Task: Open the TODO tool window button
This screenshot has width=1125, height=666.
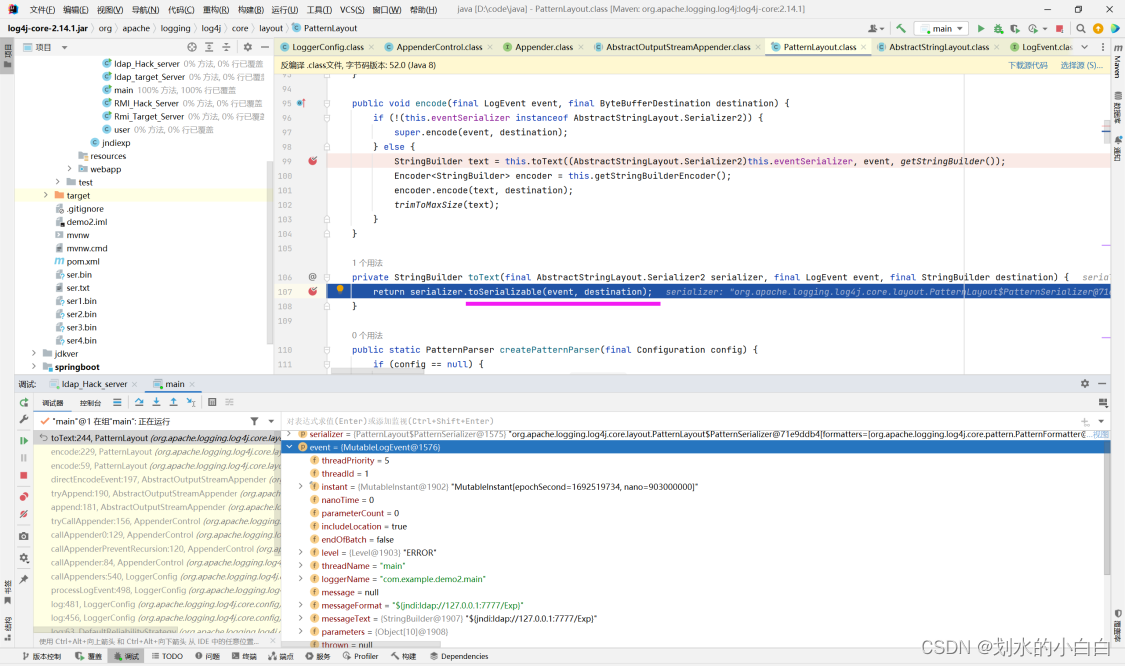Action: [x=166, y=657]
